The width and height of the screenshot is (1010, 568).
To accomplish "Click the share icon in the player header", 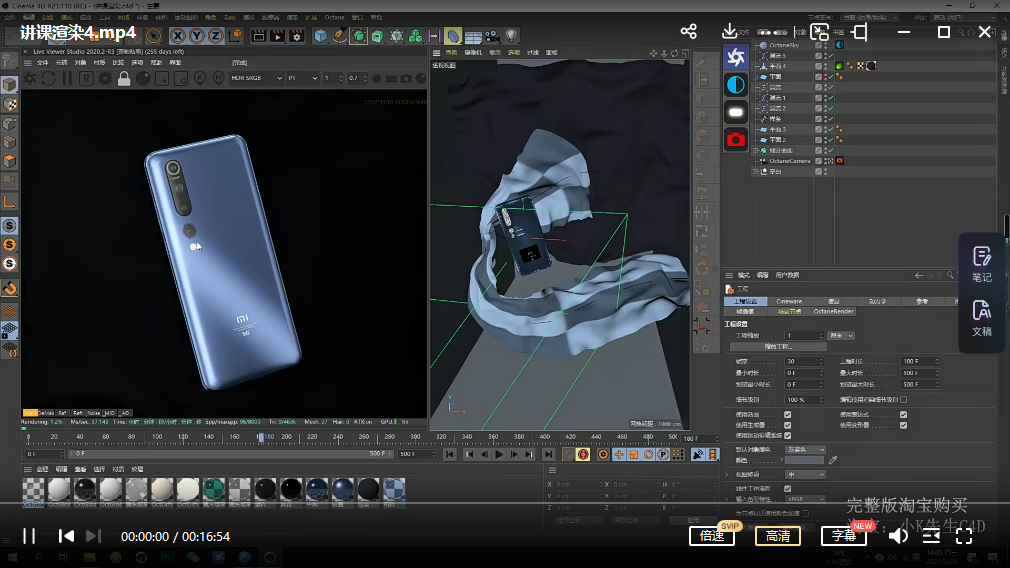I will (689, 32).
